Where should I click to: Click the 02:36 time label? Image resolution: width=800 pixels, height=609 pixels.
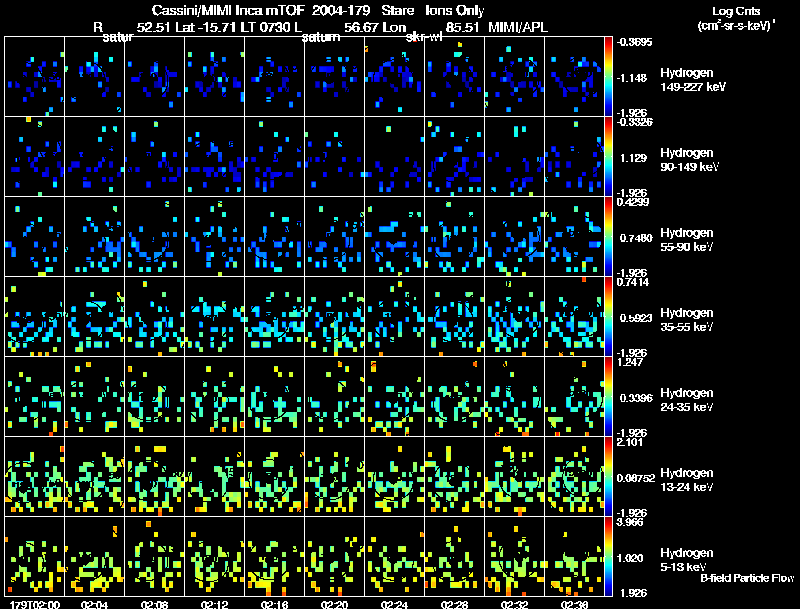[x=574, y=604]
